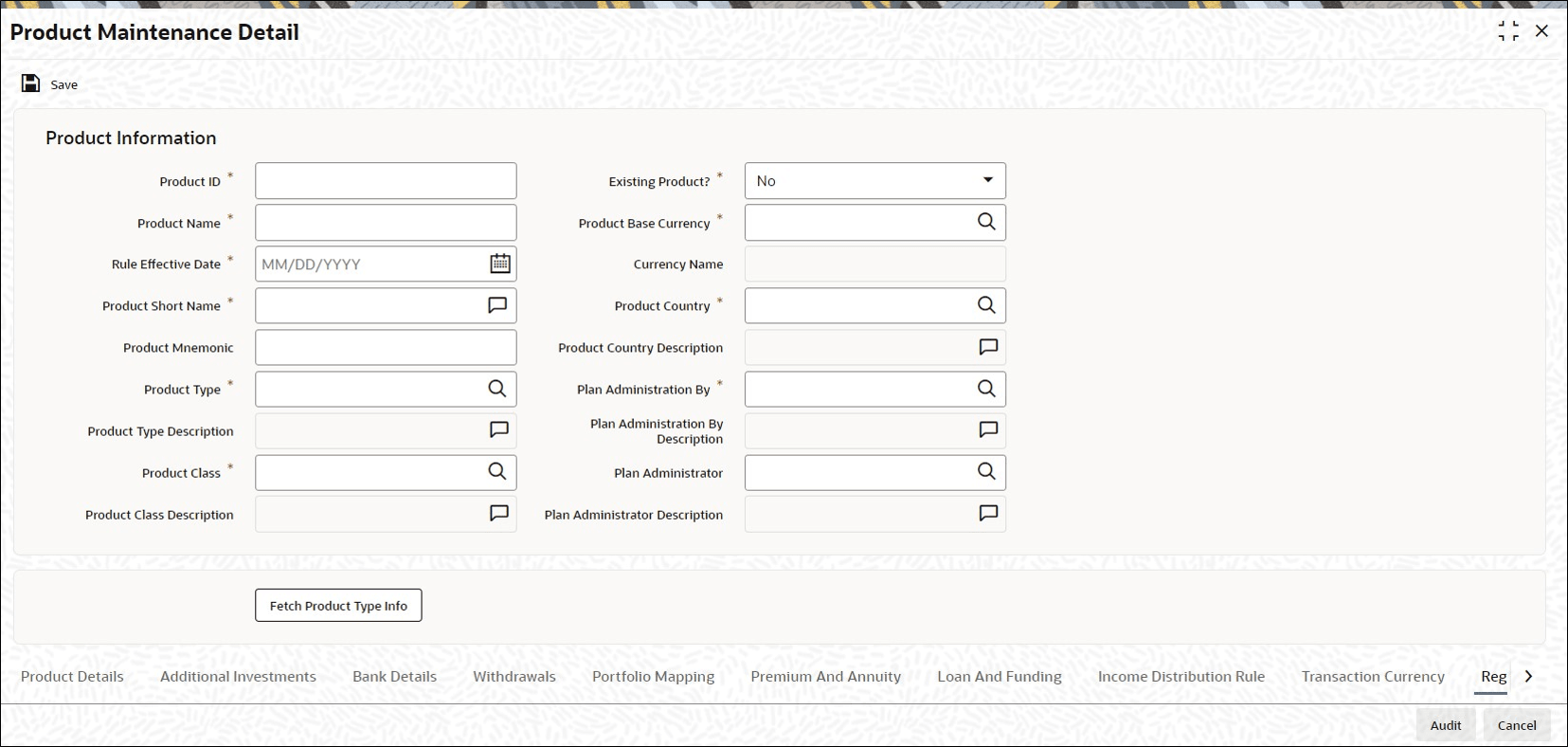Viewport: 1568px width, 747px height.
Task: Go to Transaction Currency tab
Action: pos(1373,676)
